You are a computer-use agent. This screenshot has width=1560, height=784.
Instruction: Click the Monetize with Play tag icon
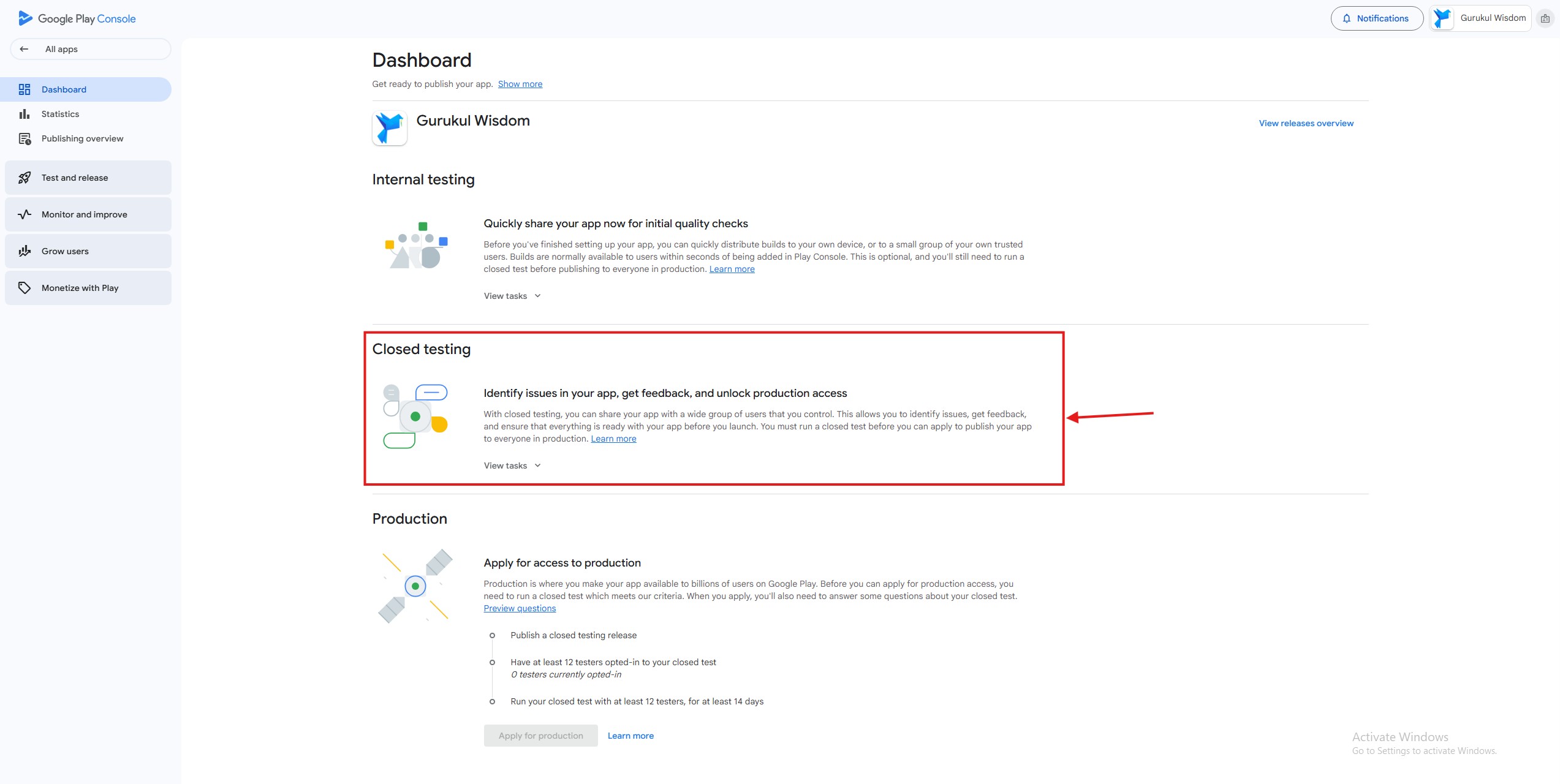click(x=25, y=288)
